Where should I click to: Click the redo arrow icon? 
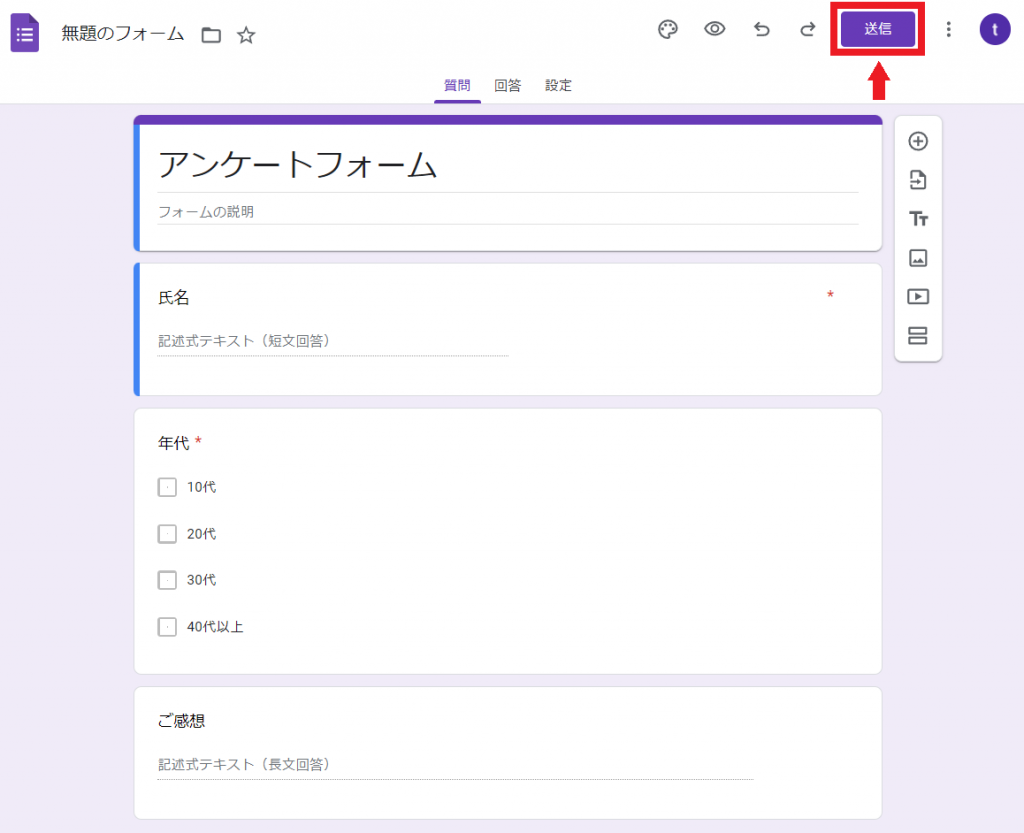pos(808,29)
